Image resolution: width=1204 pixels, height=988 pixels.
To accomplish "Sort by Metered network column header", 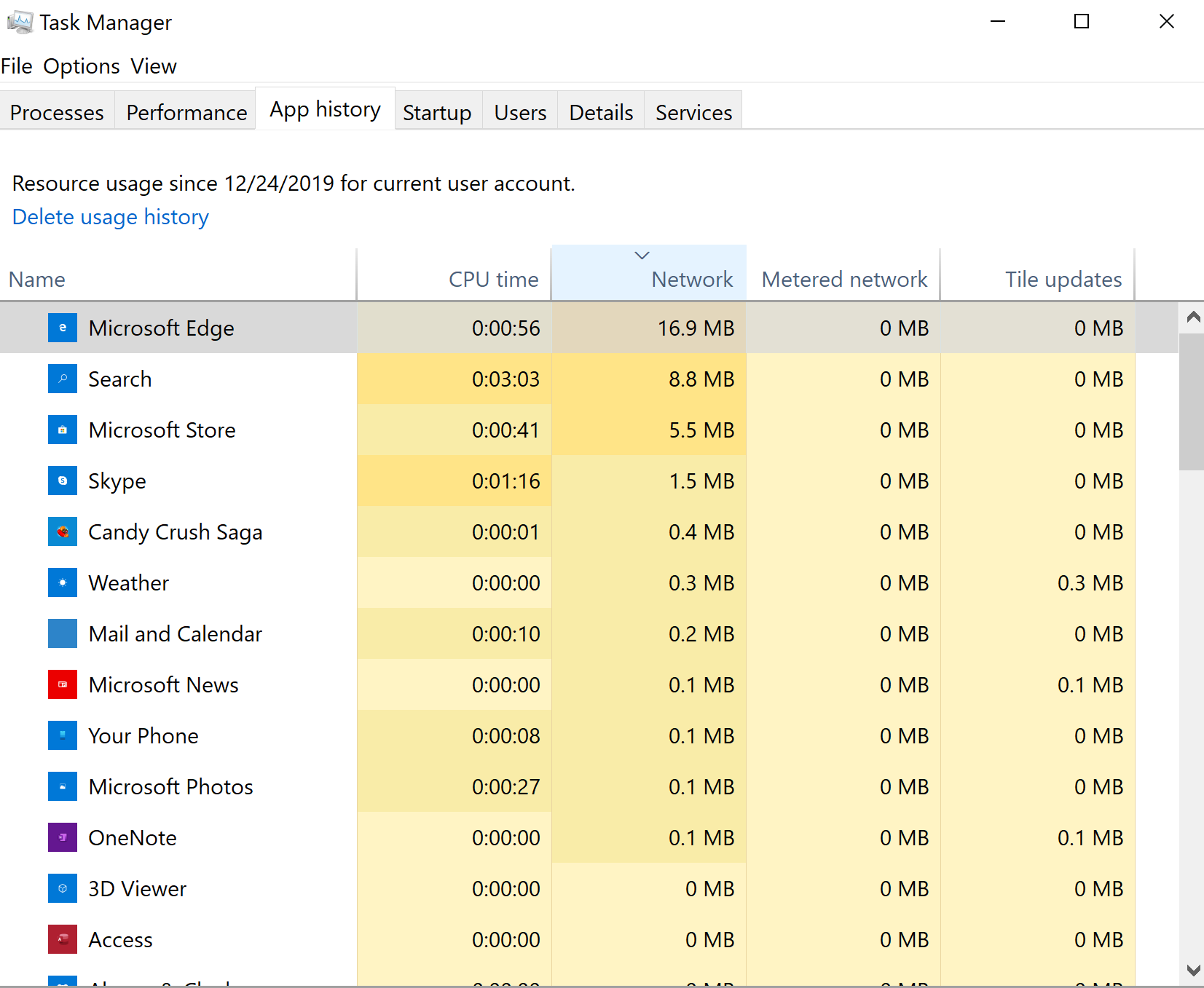I will (x=843, y=279).
